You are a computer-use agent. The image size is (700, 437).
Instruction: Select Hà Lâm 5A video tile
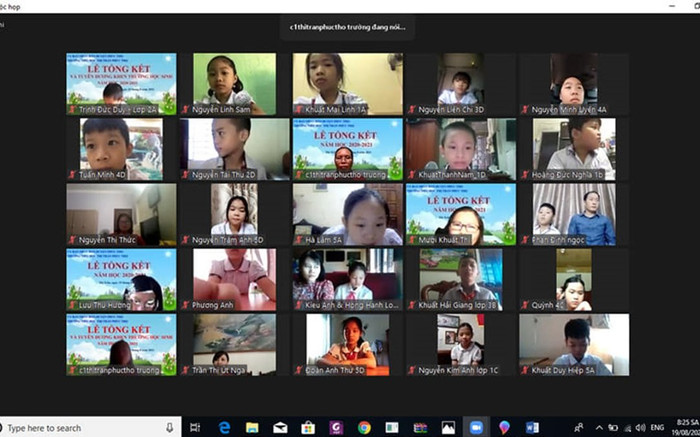click(x=348, y=214)
